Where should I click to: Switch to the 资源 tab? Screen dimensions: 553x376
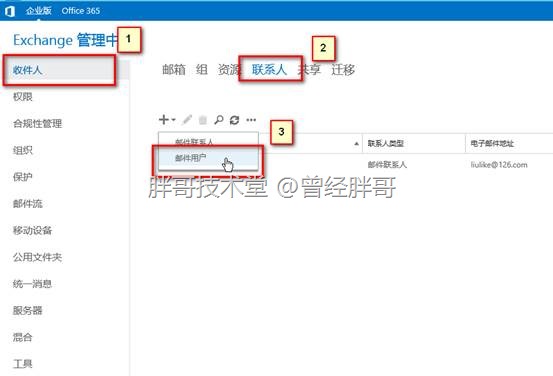coord(229,69)
